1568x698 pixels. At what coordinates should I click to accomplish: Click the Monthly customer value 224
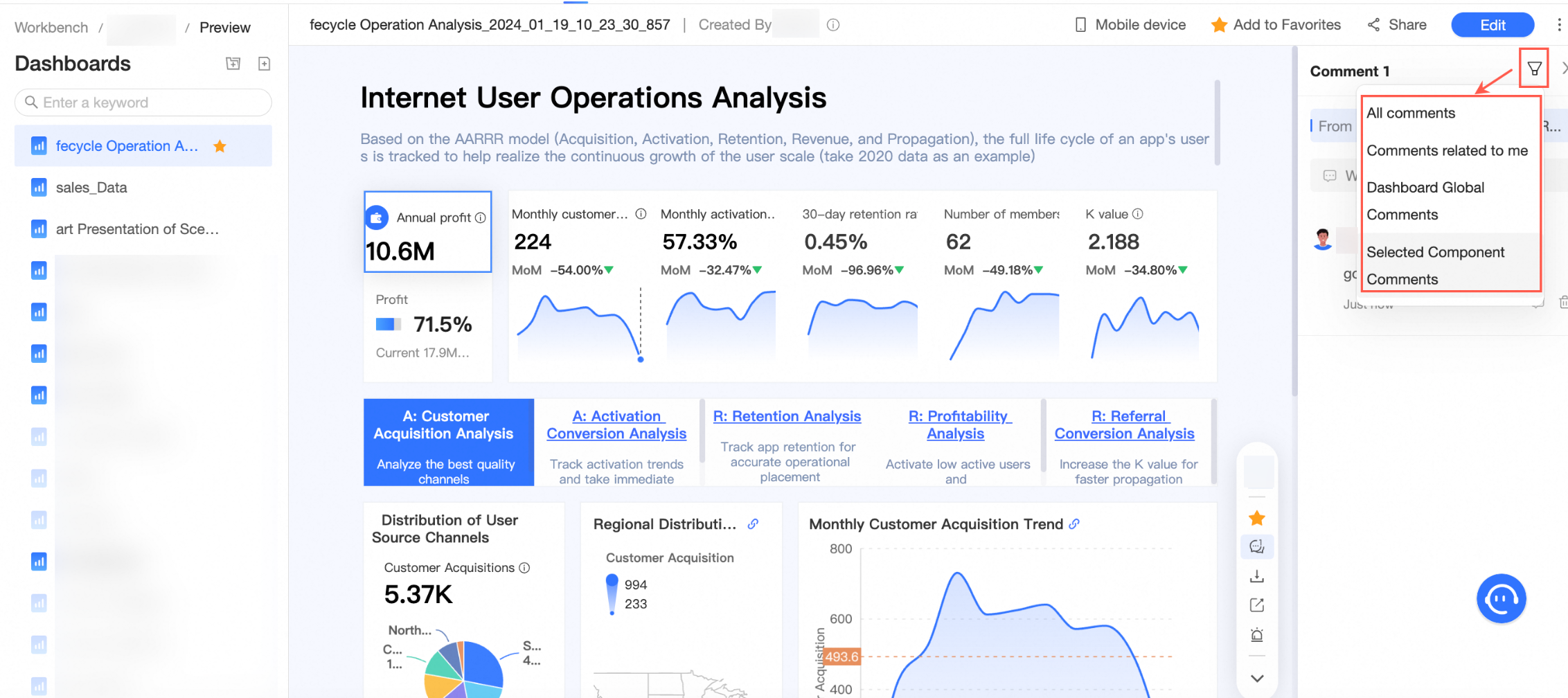[x=533, y=242]
